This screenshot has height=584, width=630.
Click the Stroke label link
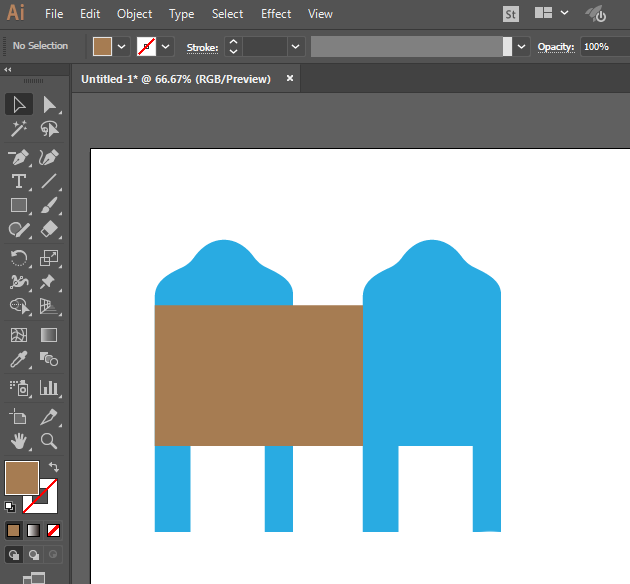coord(202,47)
